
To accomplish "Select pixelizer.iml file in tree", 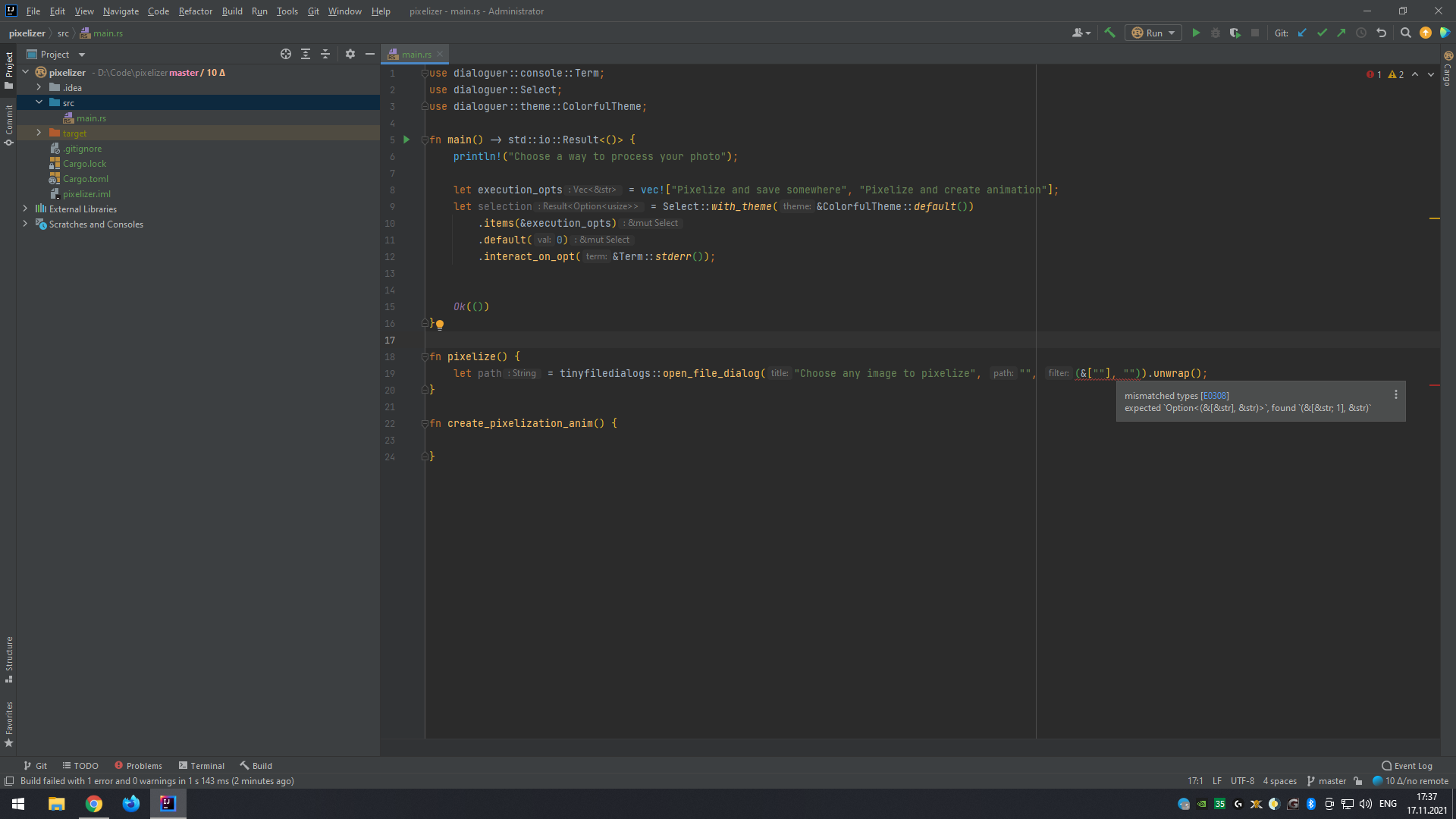I will click(x=86, y=194).
